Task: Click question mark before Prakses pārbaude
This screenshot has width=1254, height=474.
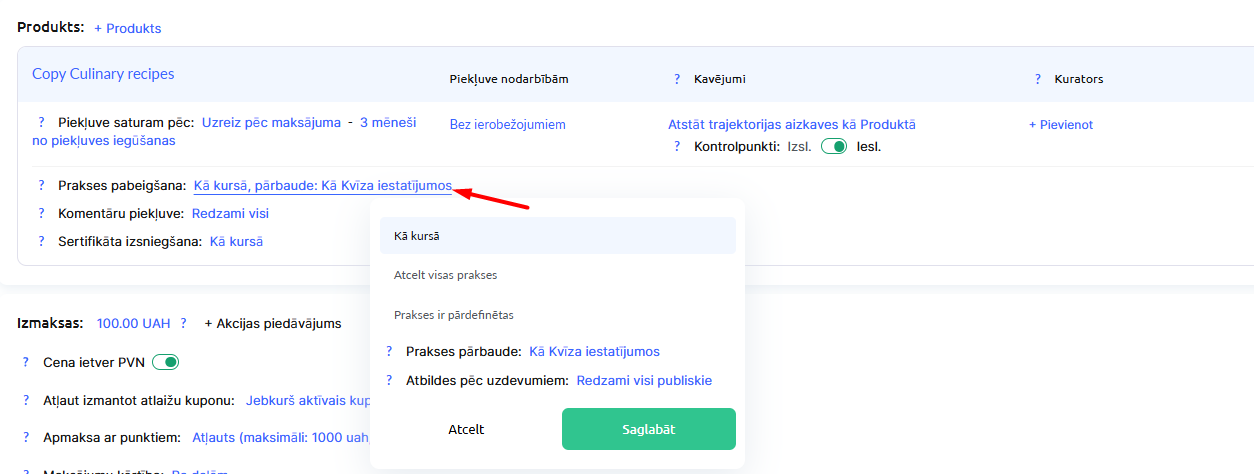Action: click(389, 351)
